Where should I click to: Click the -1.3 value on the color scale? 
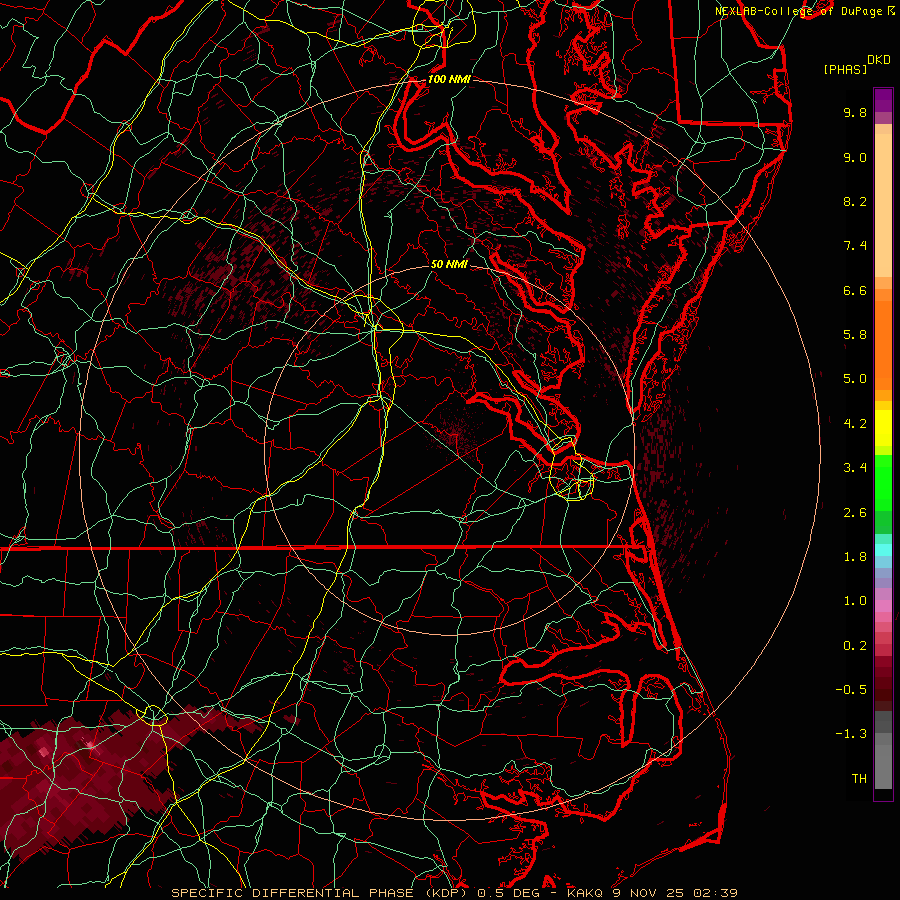tap(851, 734)
